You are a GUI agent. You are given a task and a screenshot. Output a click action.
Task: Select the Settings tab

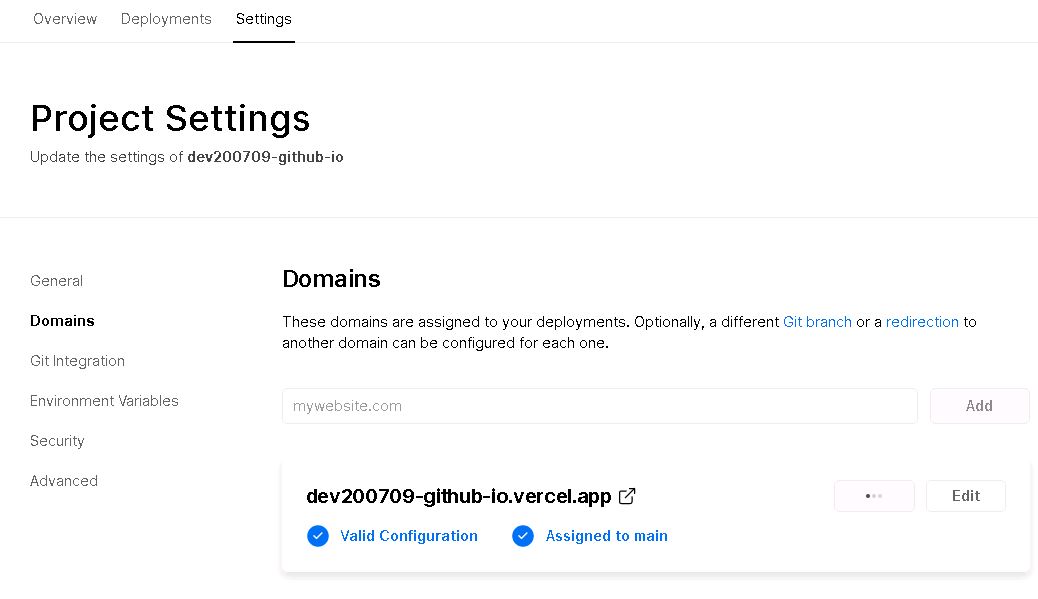(x=263, y=19)
